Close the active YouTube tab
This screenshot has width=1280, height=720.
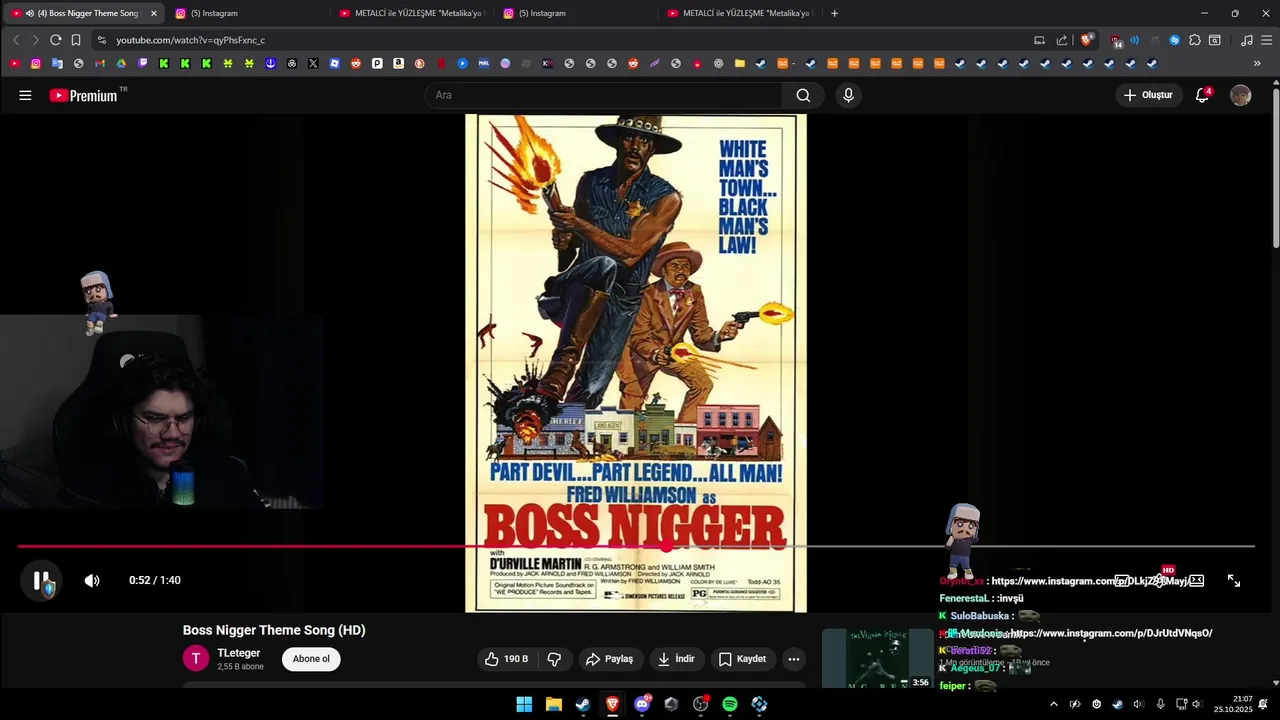point(154,13)
